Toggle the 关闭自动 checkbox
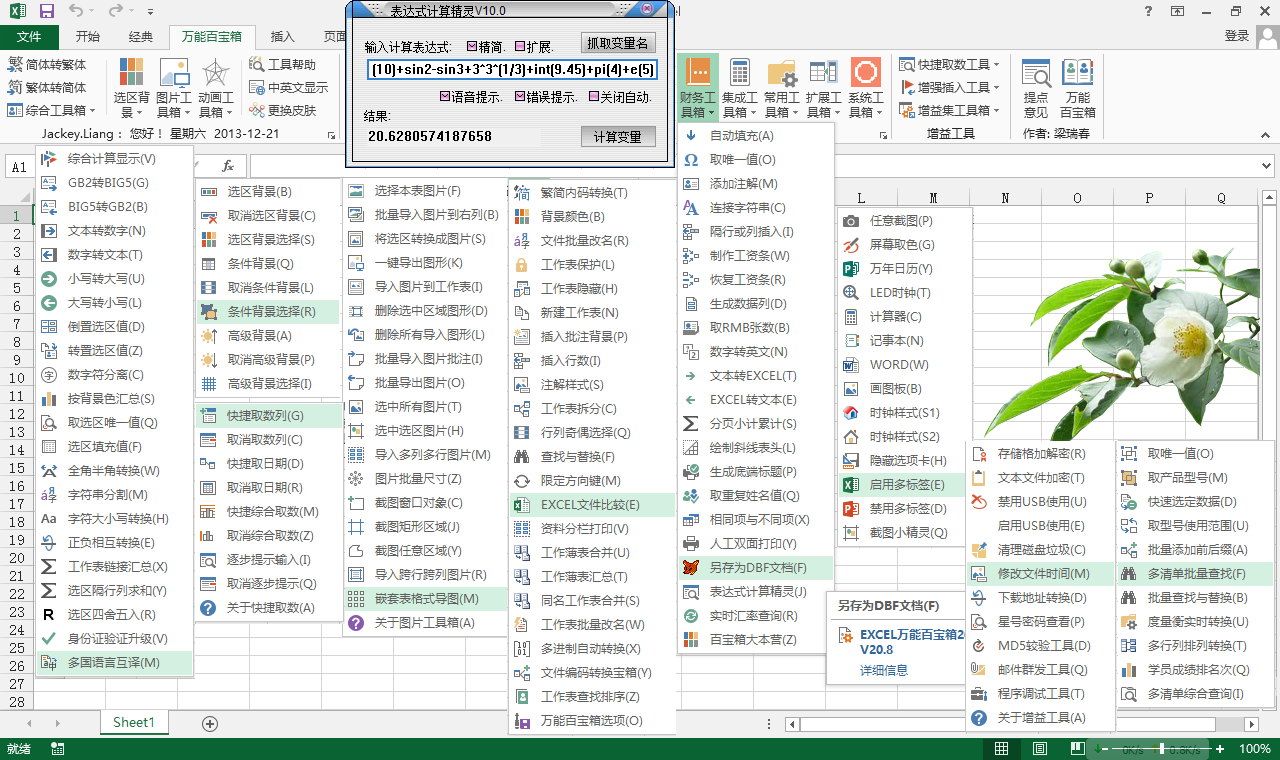The width and height of the screenshot is (1280, 760). (594, 97)
